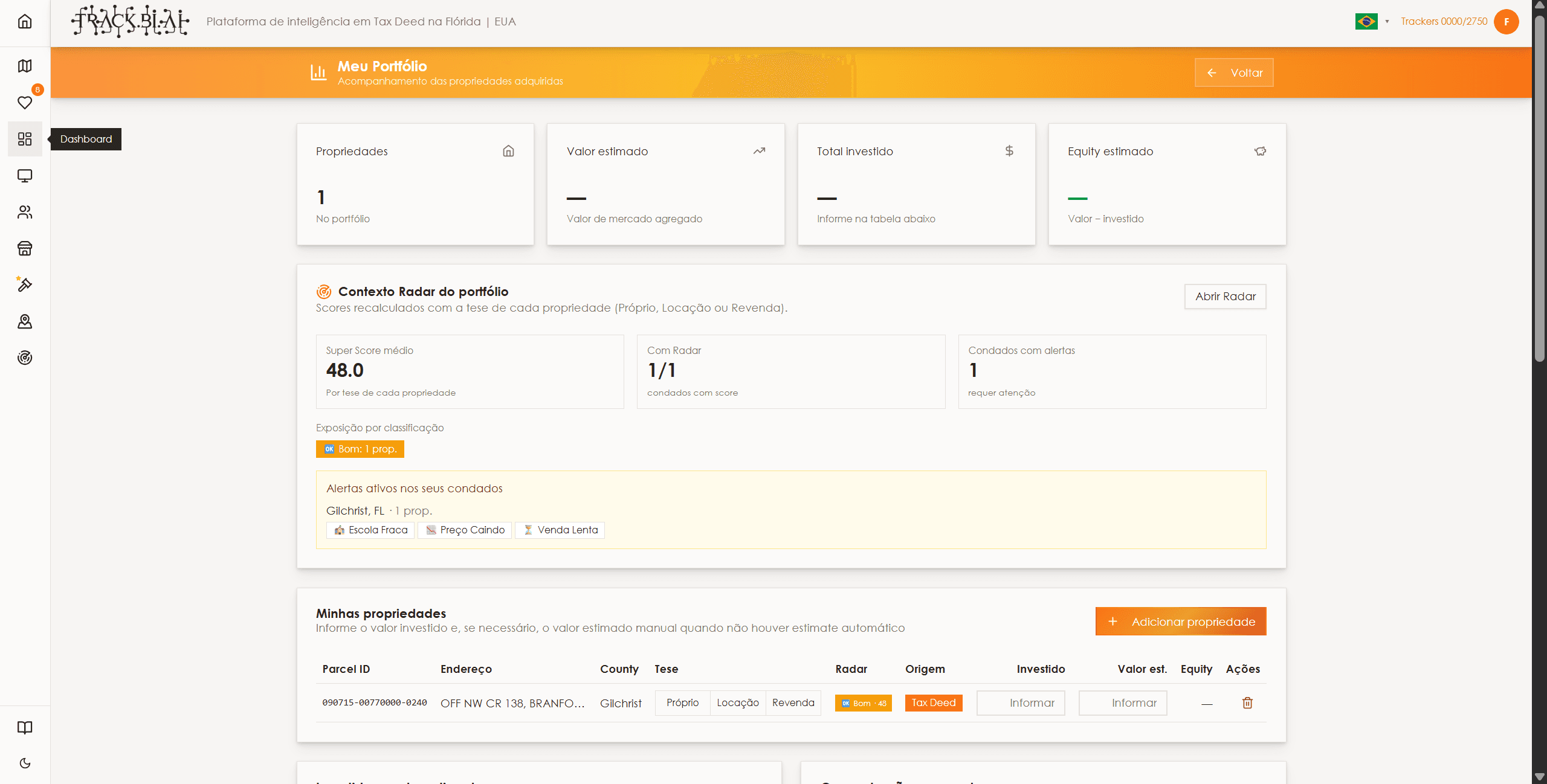Open the map view sidebar icon
The width and height of the screenshot is (1547, 784).
tap(25, 66)
